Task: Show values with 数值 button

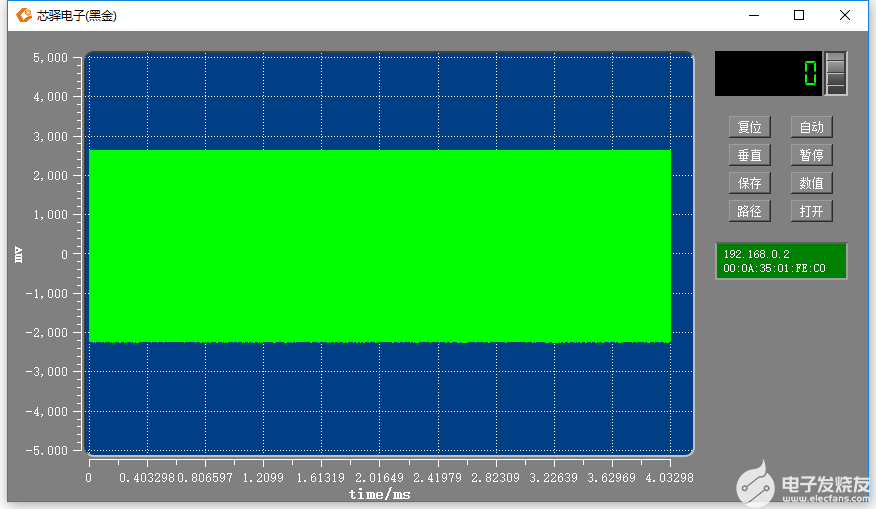Action: 811,183
